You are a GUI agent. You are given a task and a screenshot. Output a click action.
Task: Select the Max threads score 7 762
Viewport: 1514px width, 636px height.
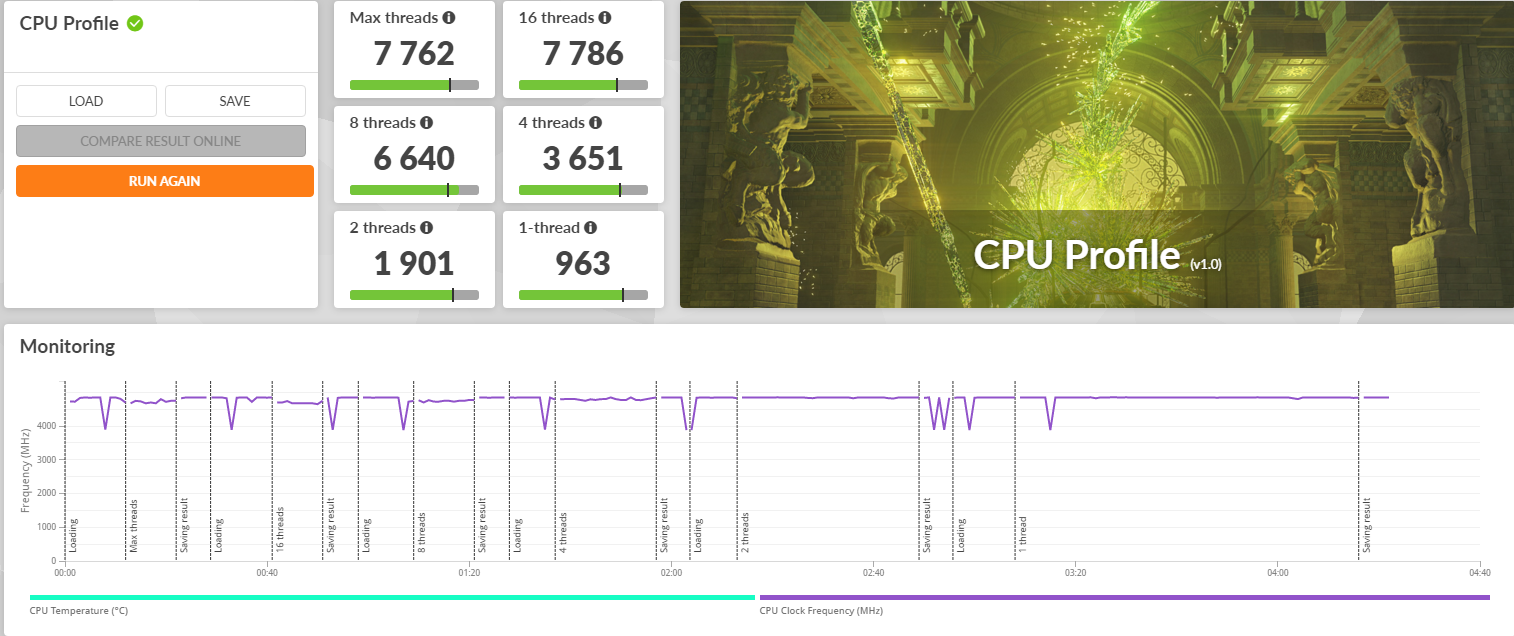[414, 53]
